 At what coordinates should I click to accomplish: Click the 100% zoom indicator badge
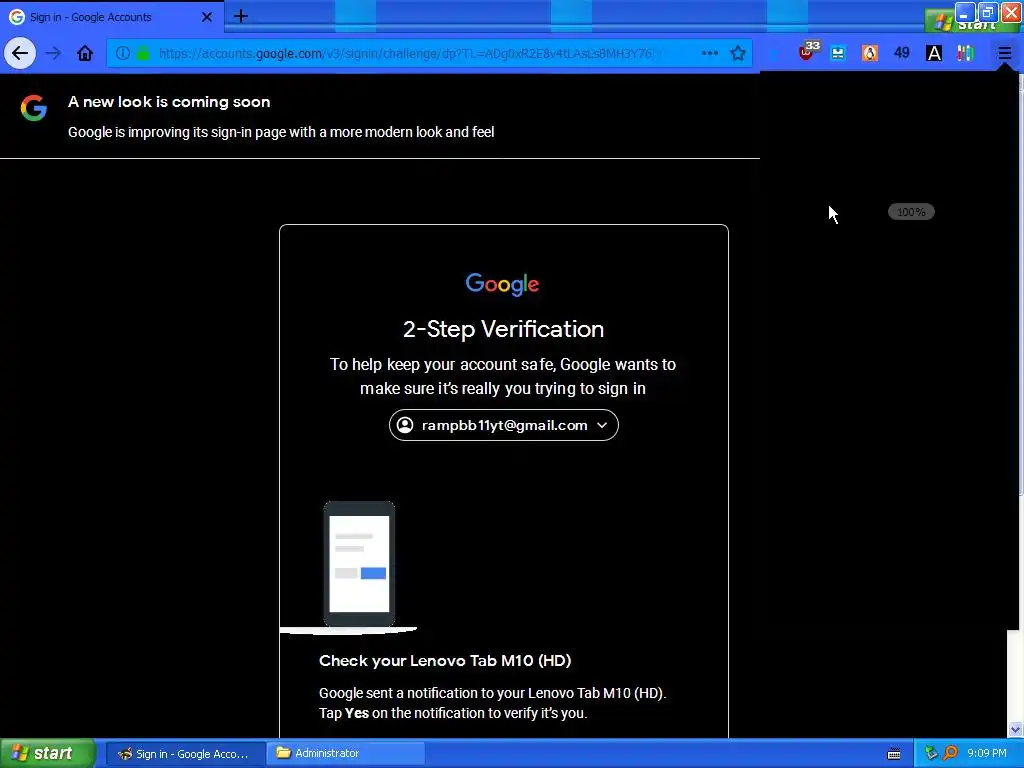911,212
